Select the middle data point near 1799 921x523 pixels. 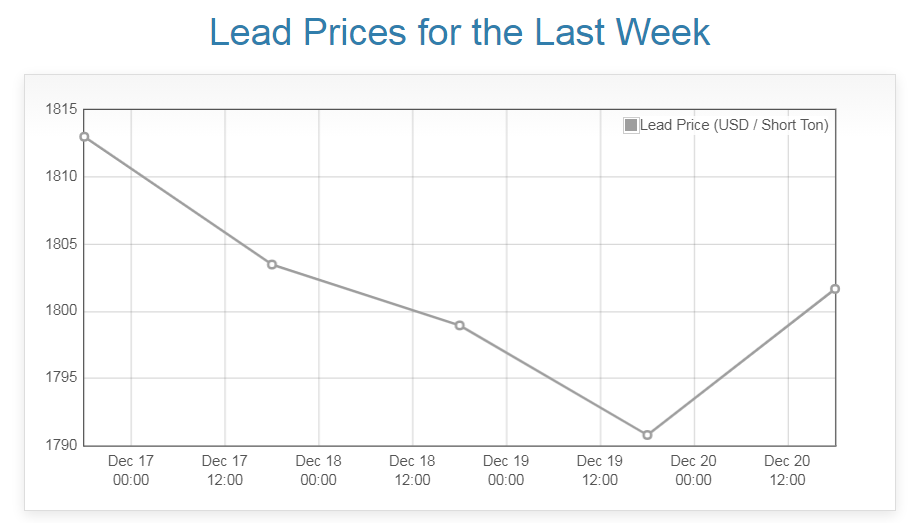coord(459,325)
